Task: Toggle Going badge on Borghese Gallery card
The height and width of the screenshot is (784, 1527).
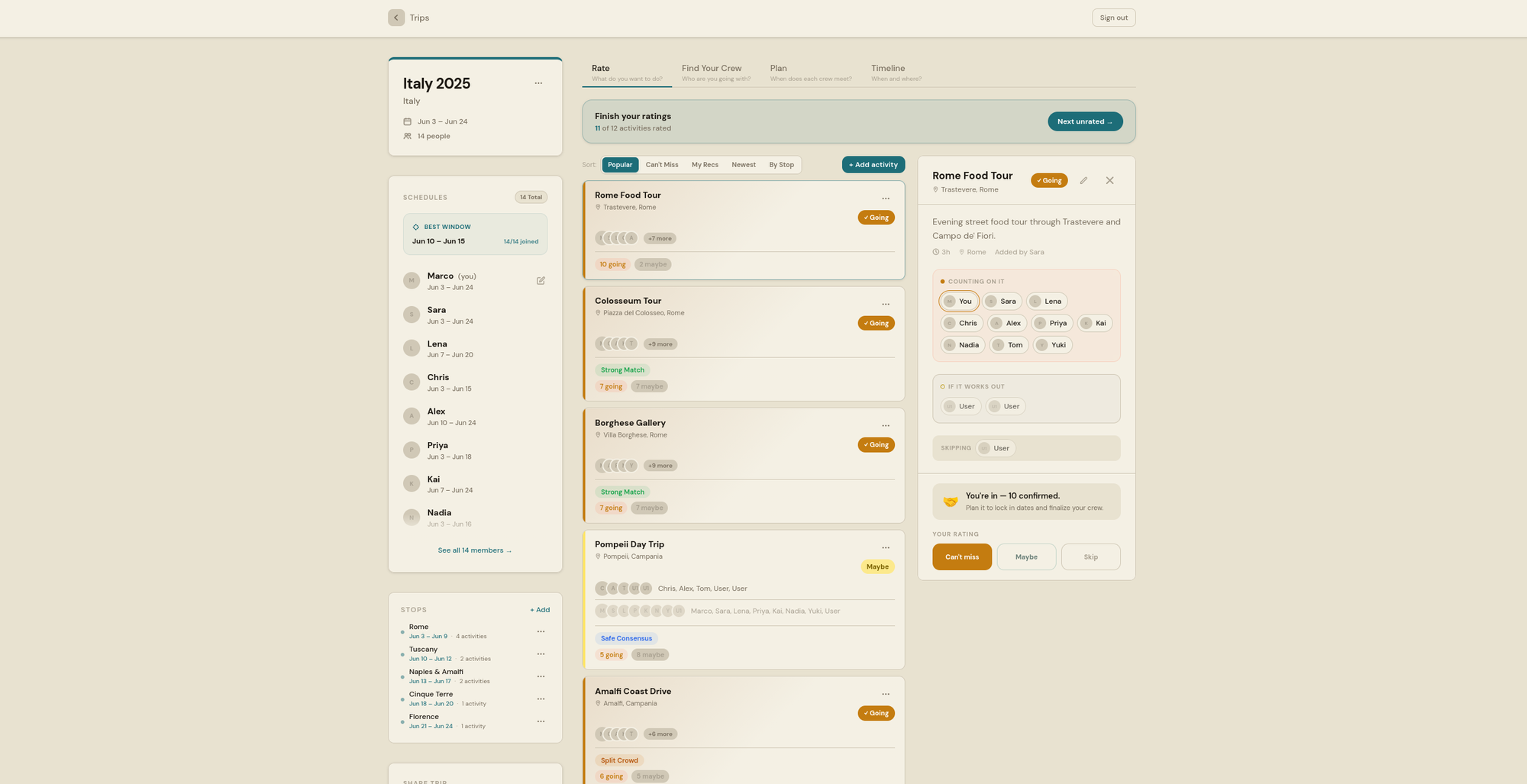Action: click(876, 445)
